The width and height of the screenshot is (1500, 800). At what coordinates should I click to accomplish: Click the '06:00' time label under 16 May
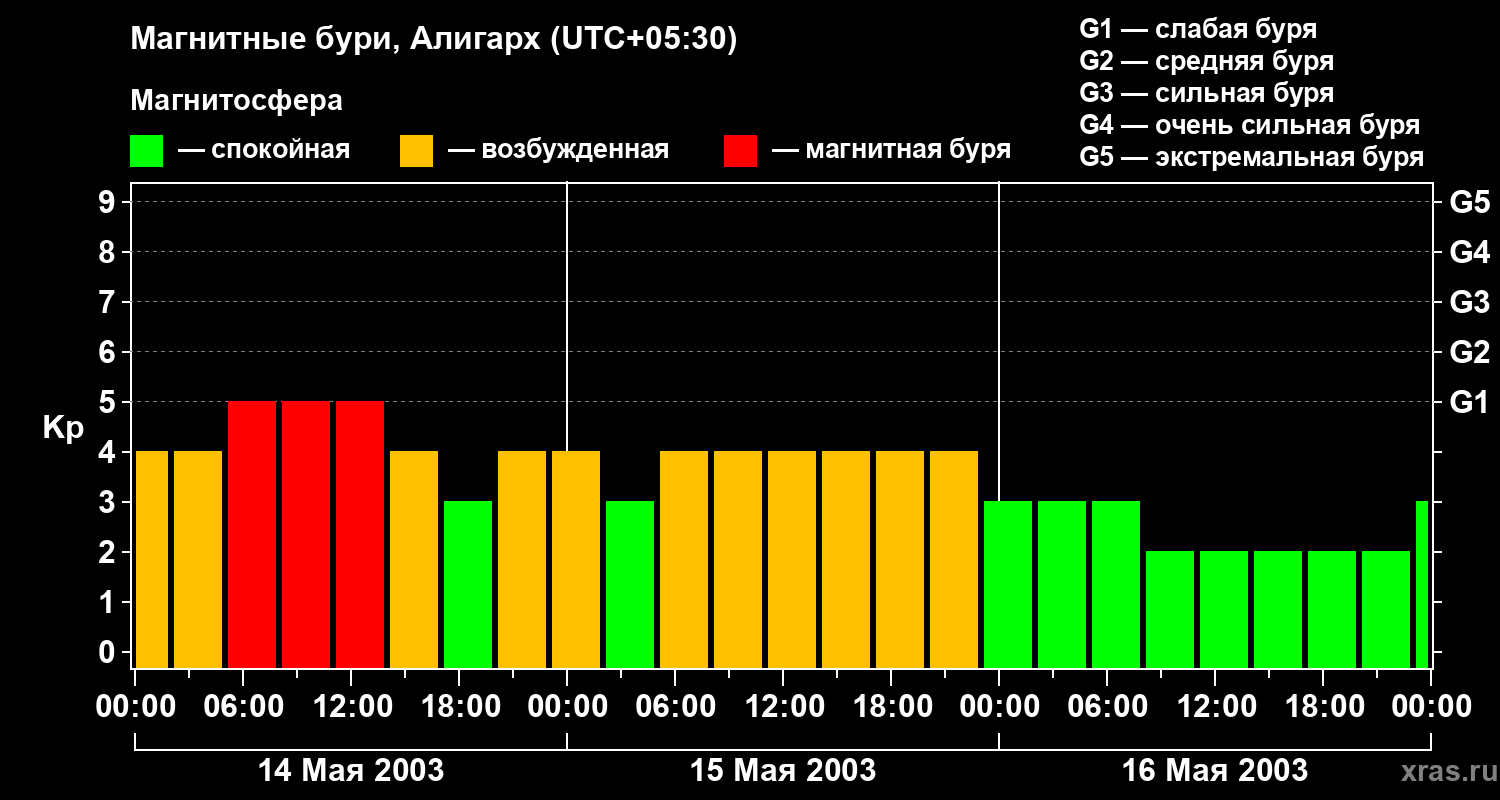pyautogui.click(x=1107, y=707)
